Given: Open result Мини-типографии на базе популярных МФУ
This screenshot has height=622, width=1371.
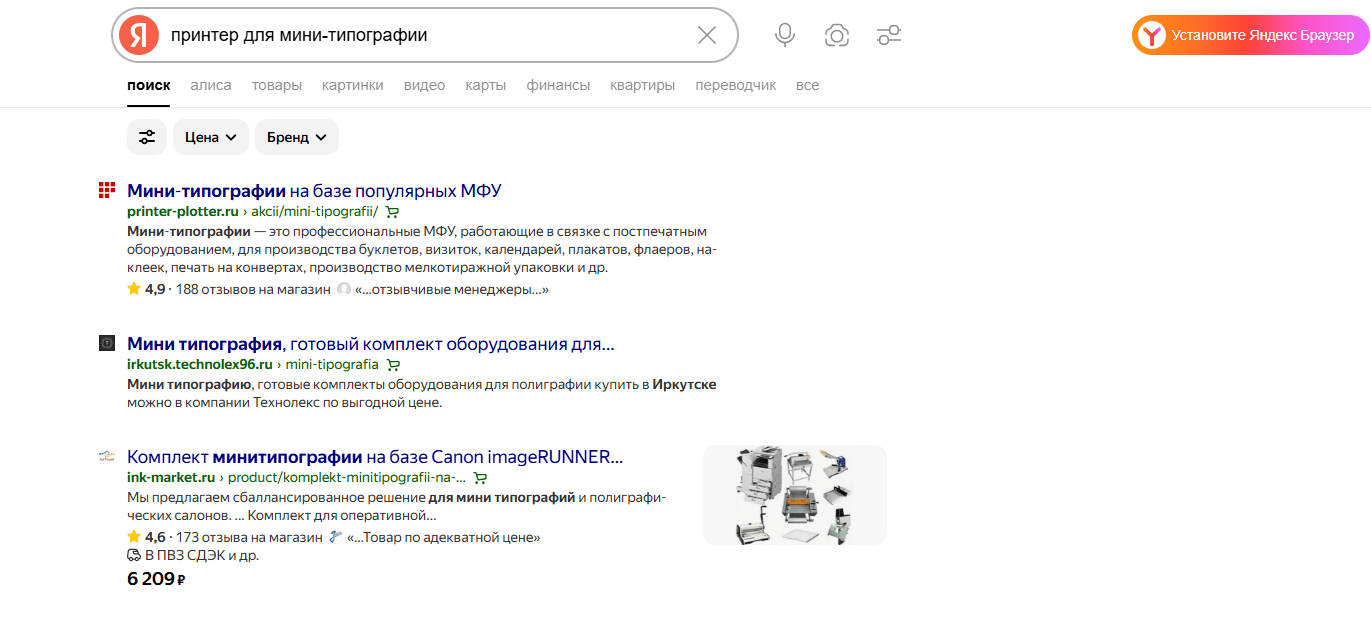Looking at the screenshot, I should click(314, 190).
